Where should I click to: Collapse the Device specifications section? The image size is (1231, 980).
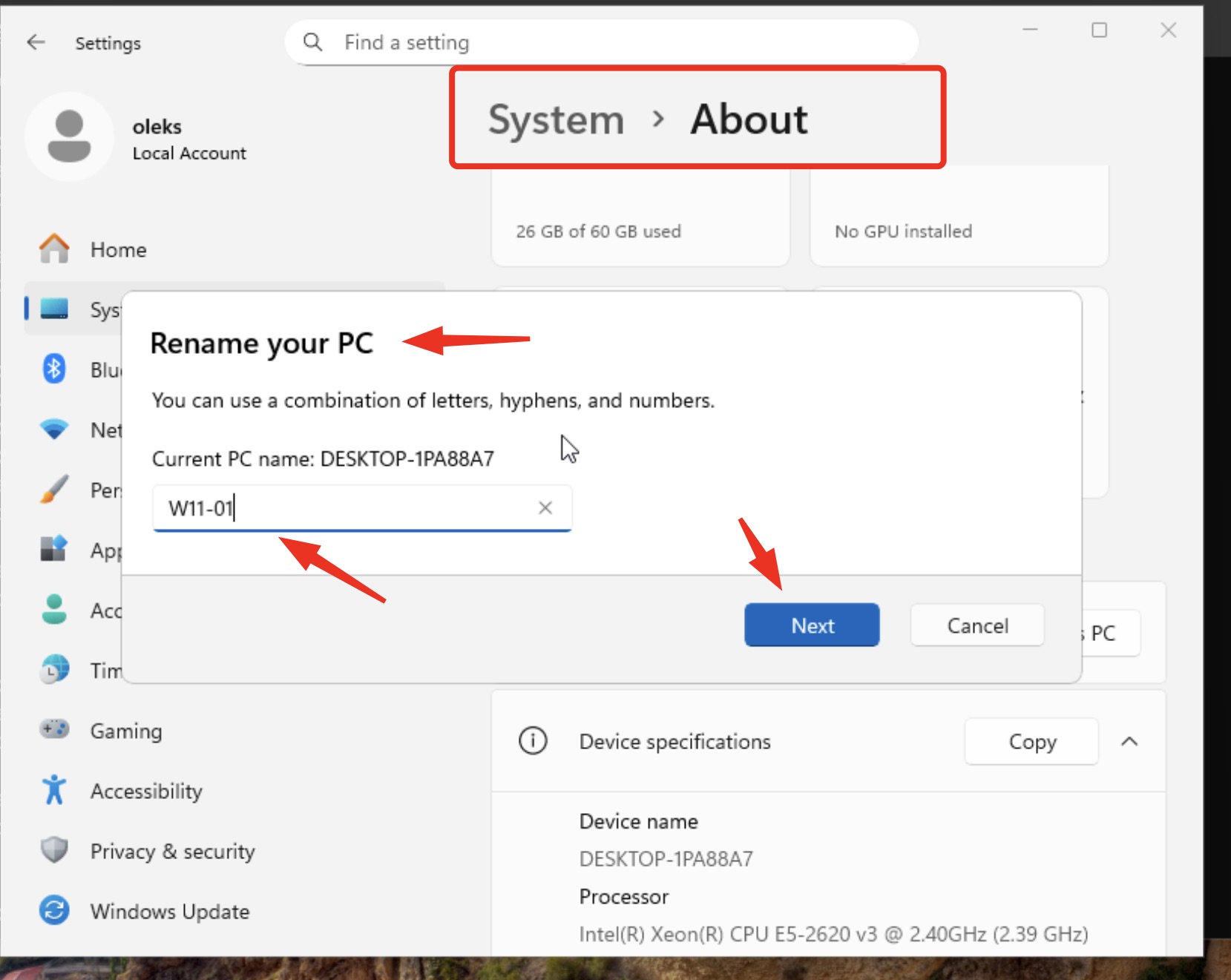[x=1129, y=741]
